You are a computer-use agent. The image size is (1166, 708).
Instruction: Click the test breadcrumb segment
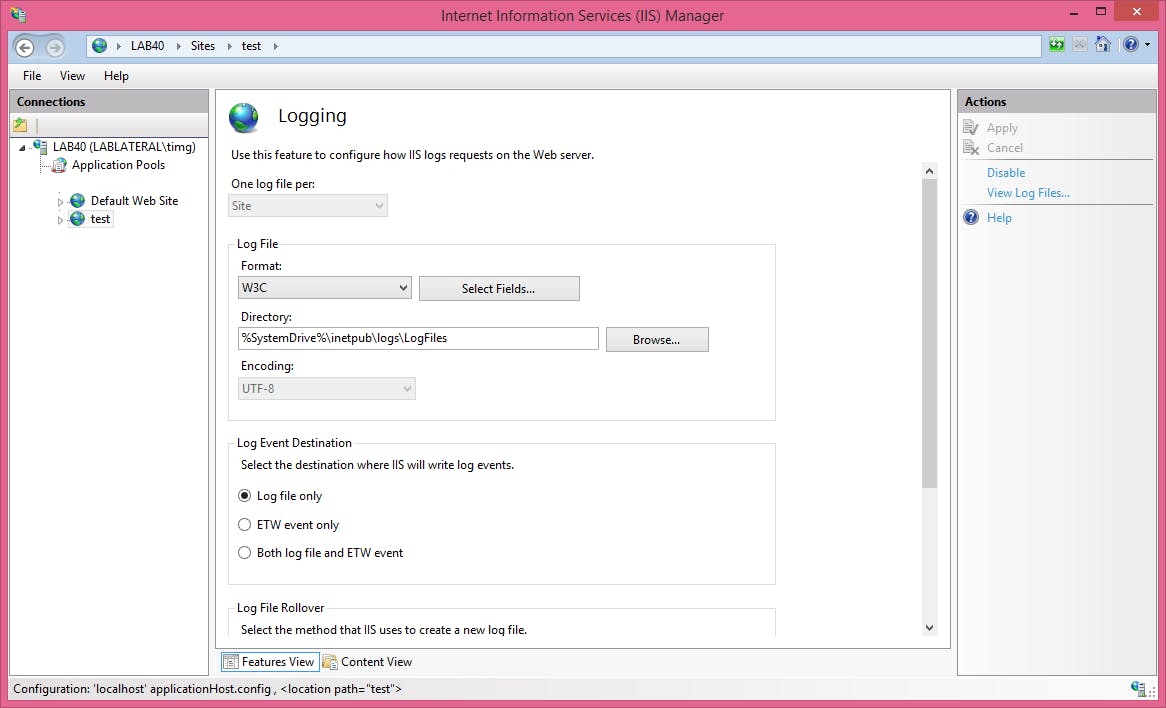point(251,46)
